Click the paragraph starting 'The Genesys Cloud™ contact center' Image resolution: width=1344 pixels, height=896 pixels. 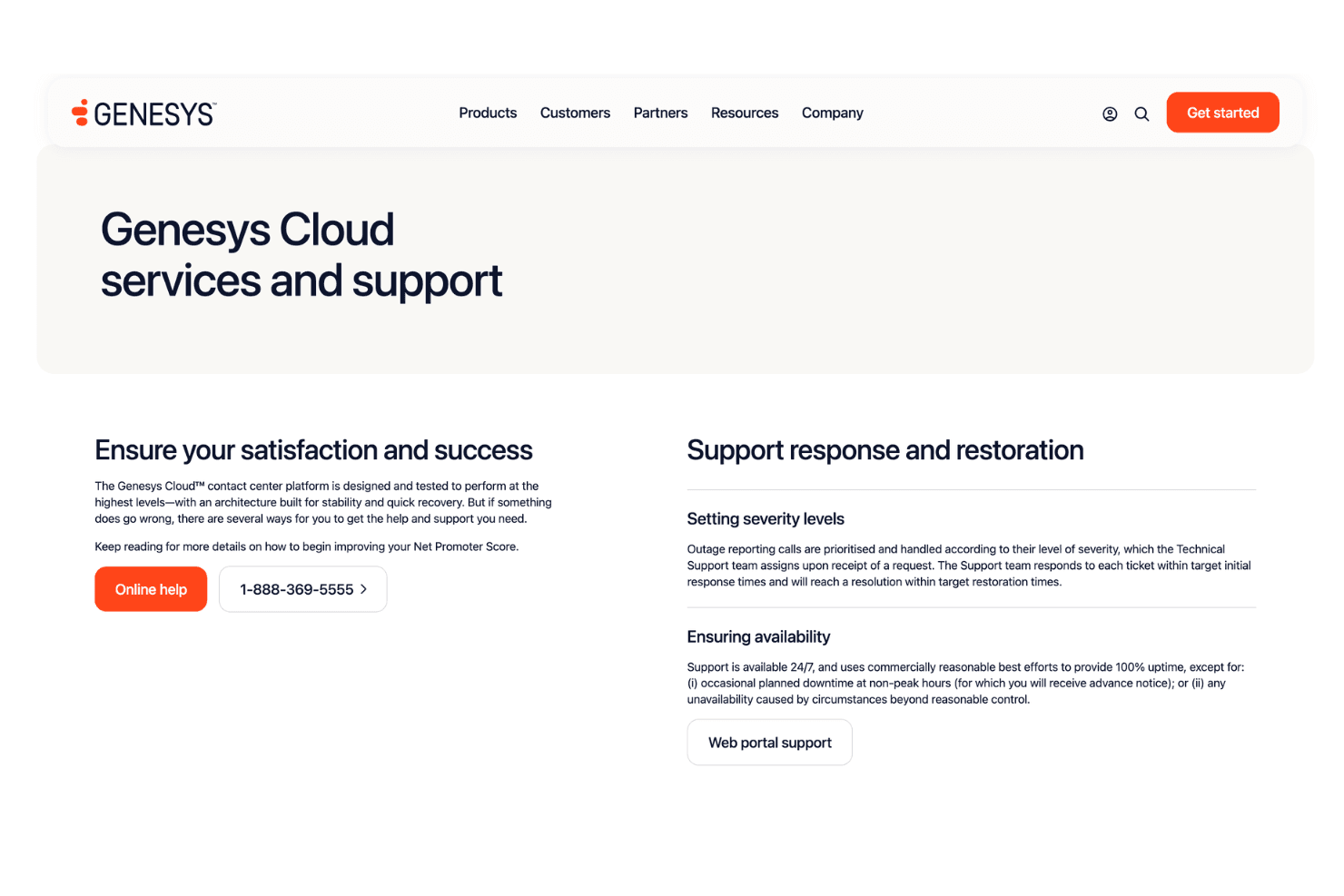click(323, 502)
